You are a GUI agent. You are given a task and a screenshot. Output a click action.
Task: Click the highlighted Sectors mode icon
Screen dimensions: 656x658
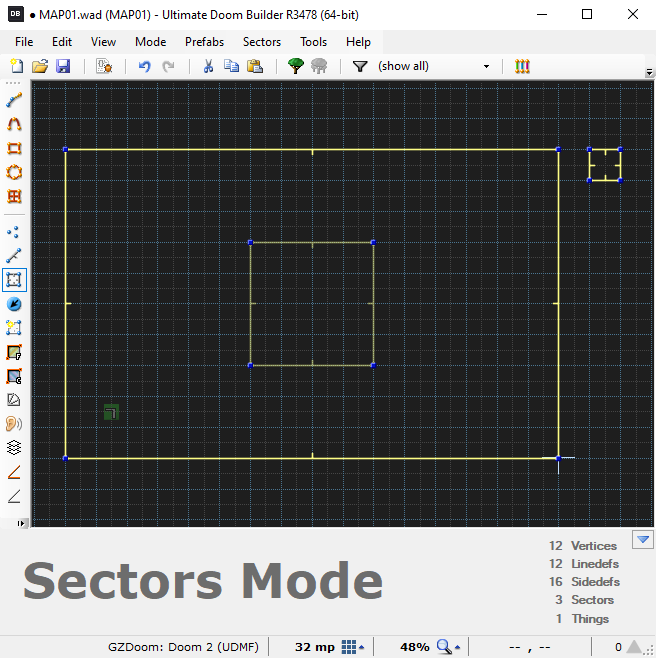pyautogui.click(x=14, y=280)
